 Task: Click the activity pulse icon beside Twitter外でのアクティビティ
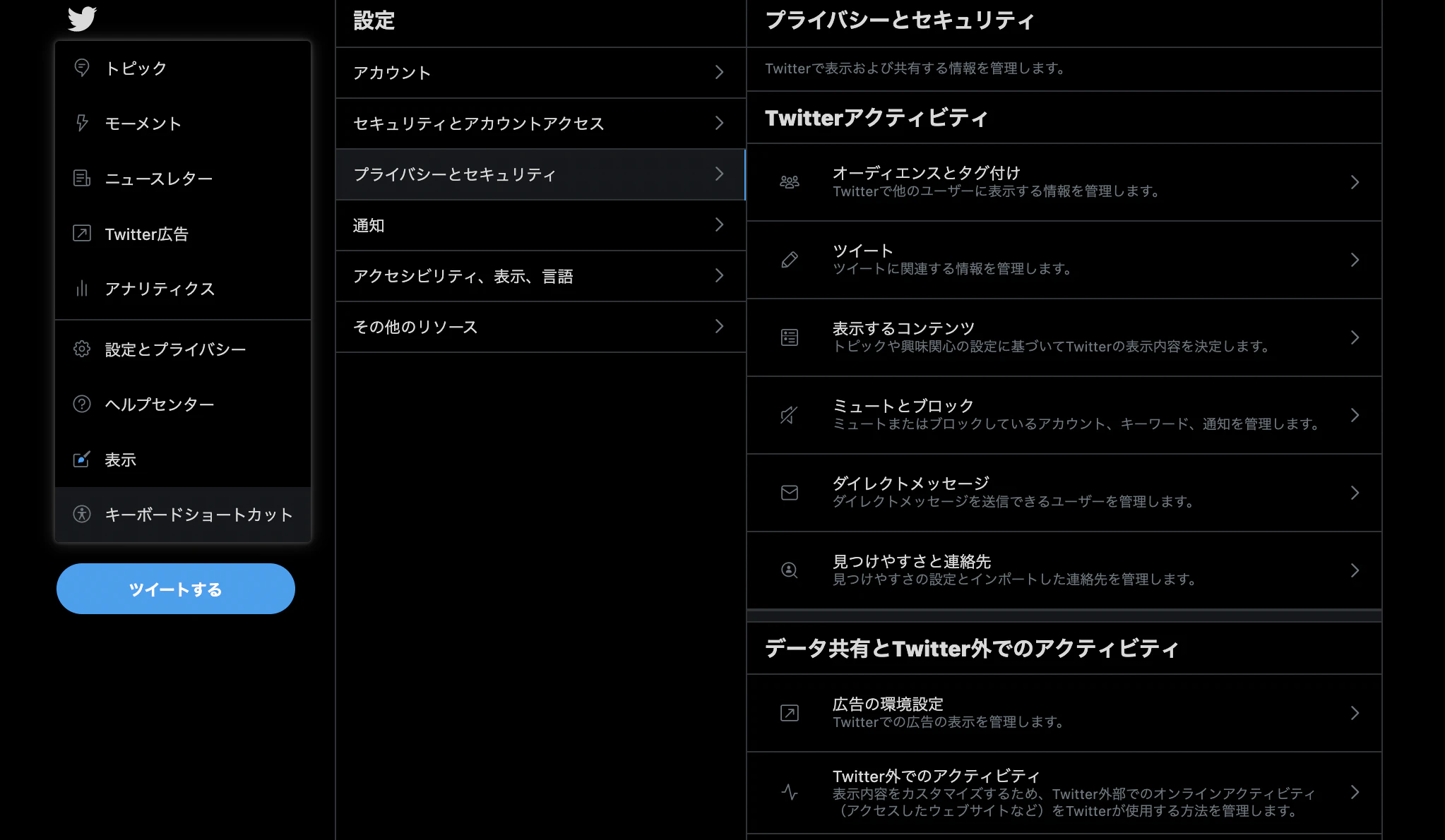pyautogui.click(x=790, y=792)
